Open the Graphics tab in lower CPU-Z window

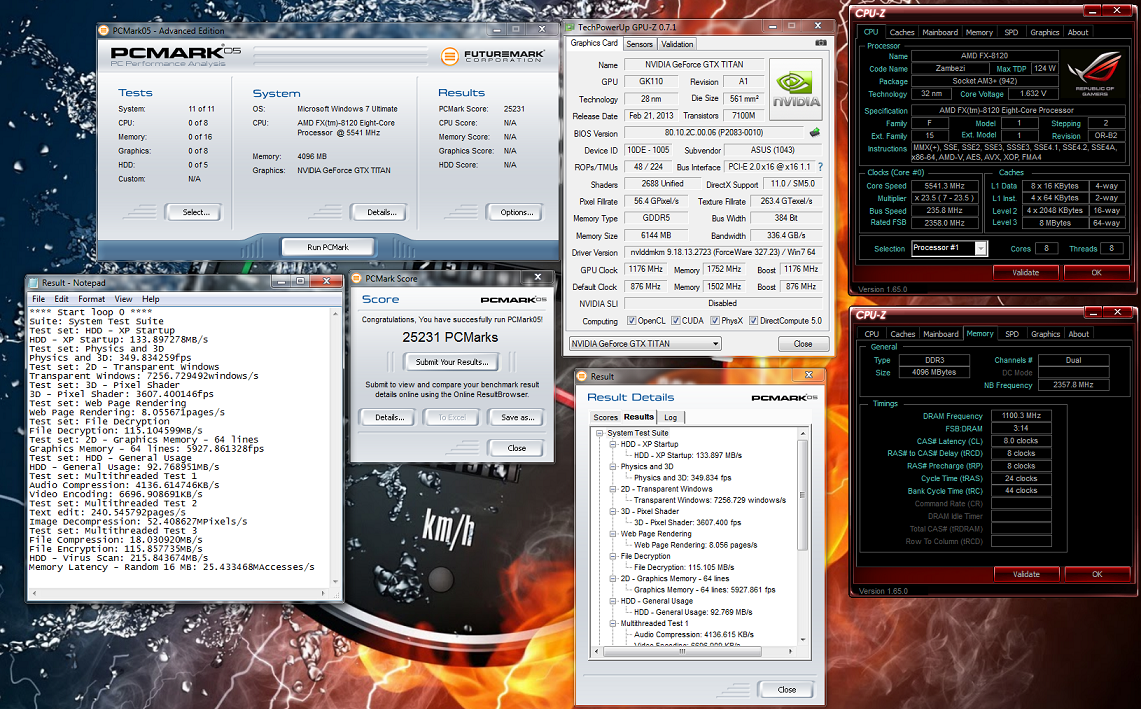click(x=1046, y=334)
